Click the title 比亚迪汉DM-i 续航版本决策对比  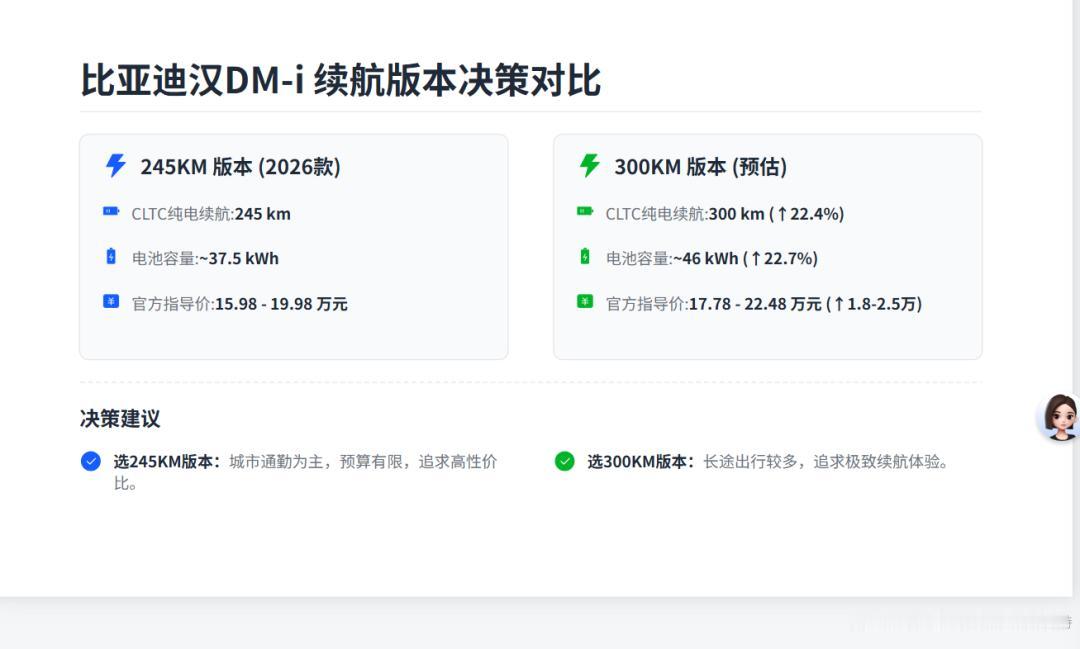tap(341, 80)
